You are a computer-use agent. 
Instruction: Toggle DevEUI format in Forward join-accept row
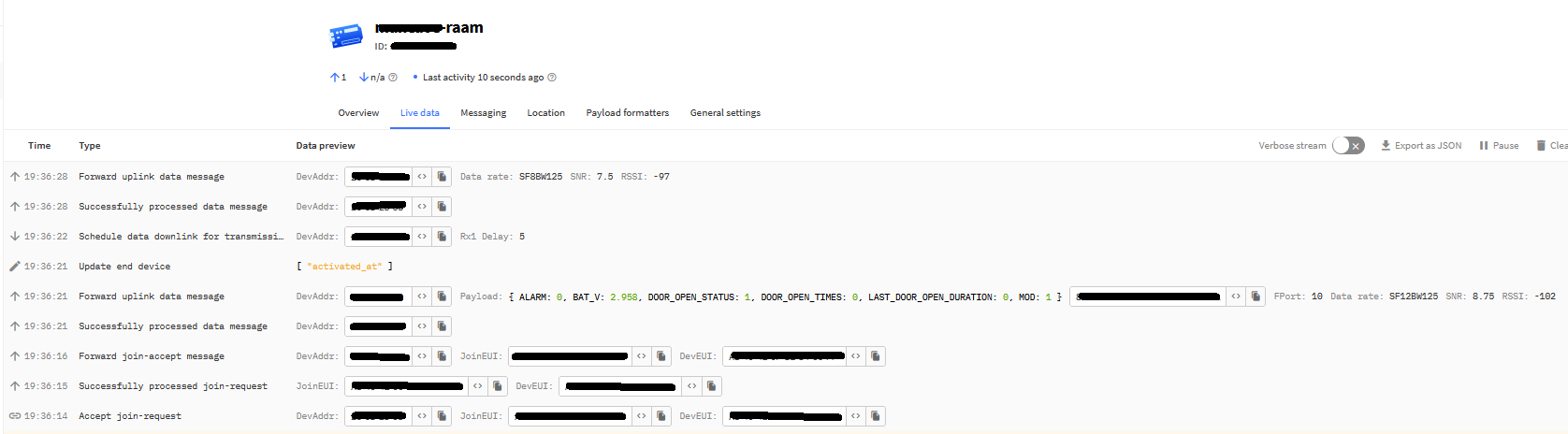click(856, 356)
